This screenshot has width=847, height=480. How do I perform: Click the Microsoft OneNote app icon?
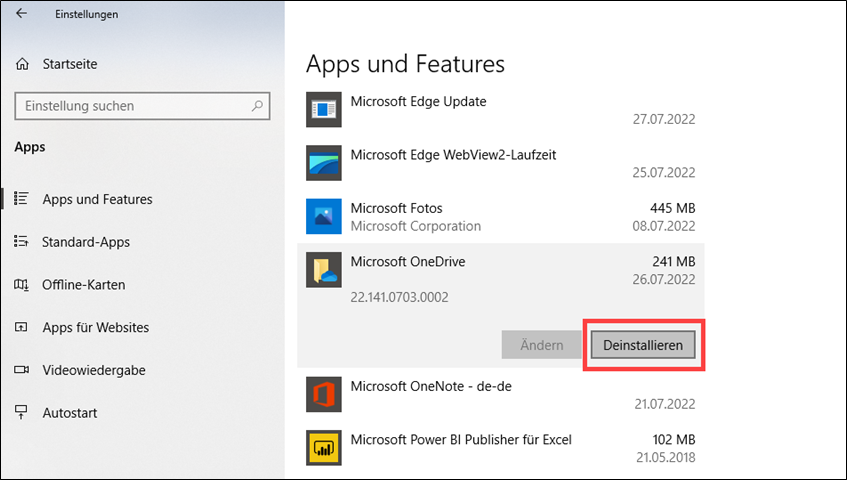coord(324,395)
